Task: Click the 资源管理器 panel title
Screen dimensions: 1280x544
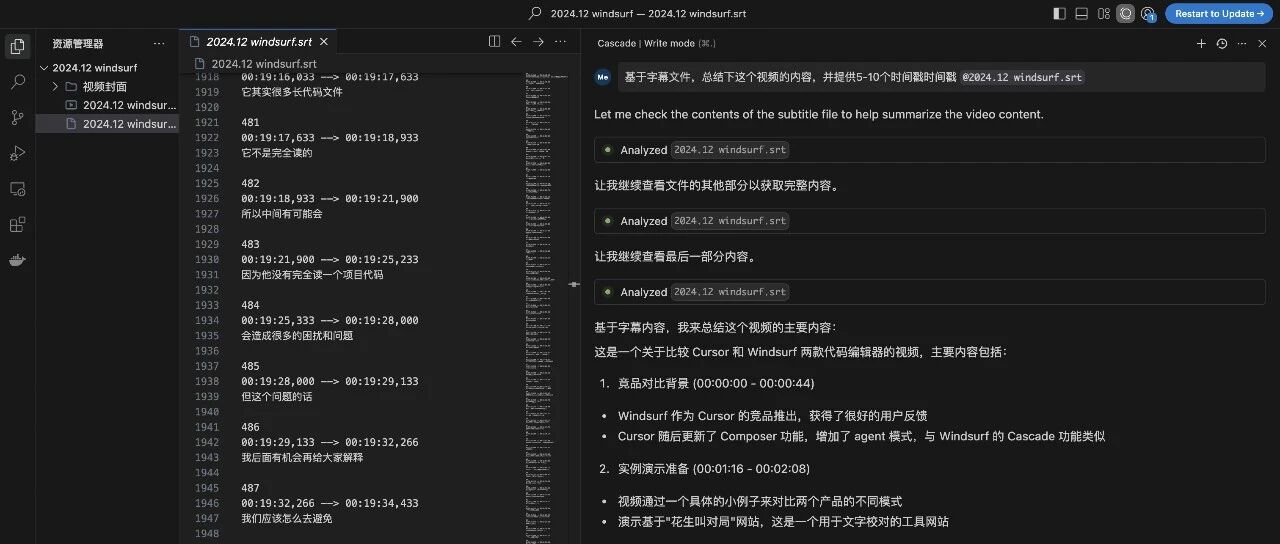Action: [78, 43]
